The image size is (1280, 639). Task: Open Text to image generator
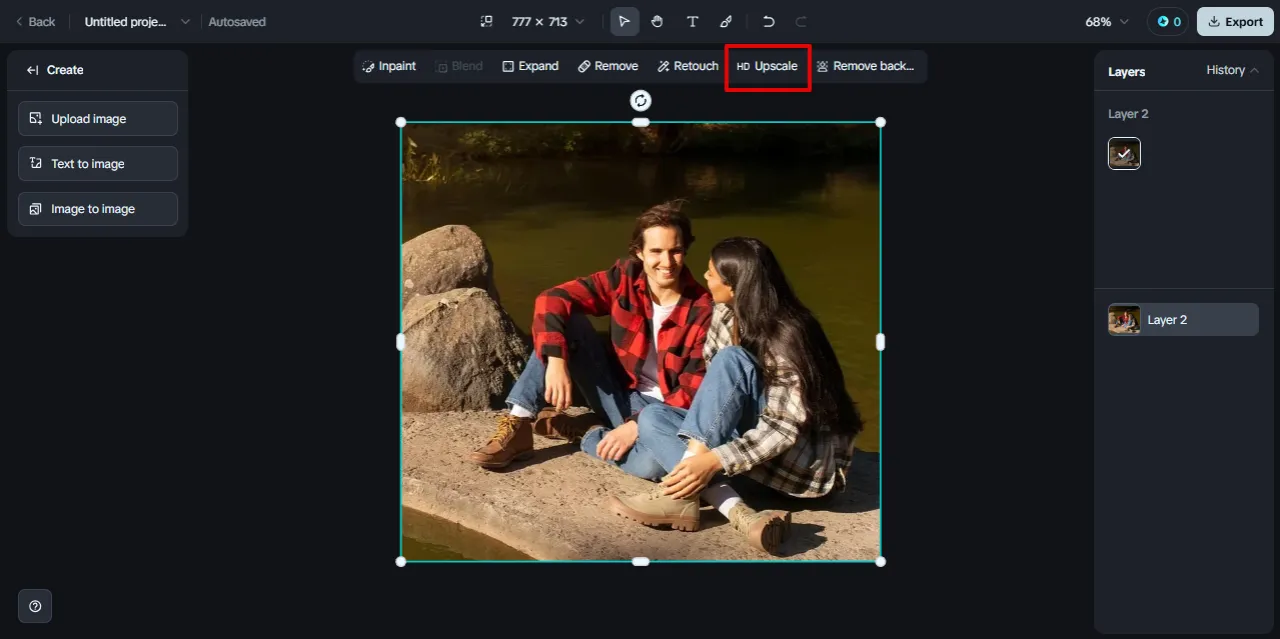(x=98, y=163)
